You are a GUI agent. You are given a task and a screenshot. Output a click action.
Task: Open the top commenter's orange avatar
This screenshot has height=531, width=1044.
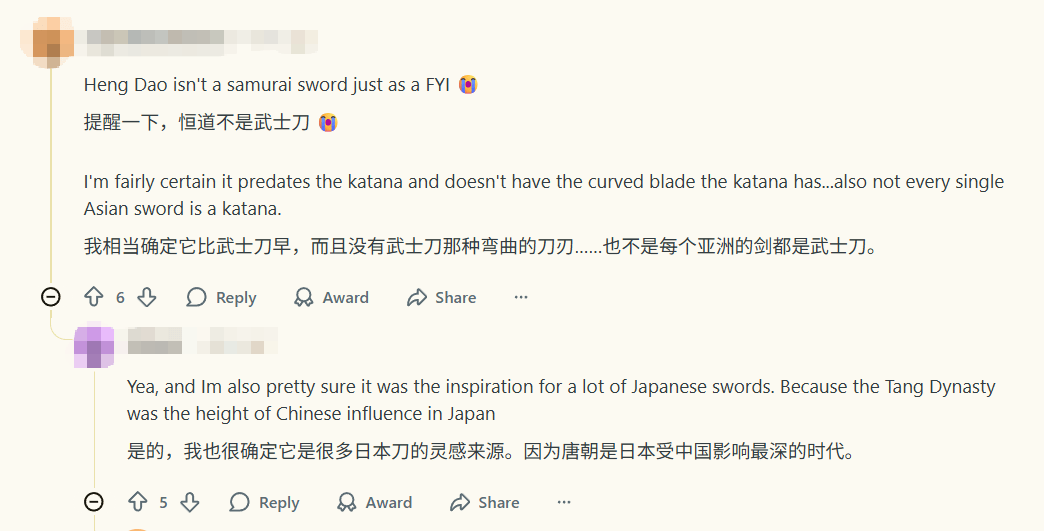click(x=52, y=42)
